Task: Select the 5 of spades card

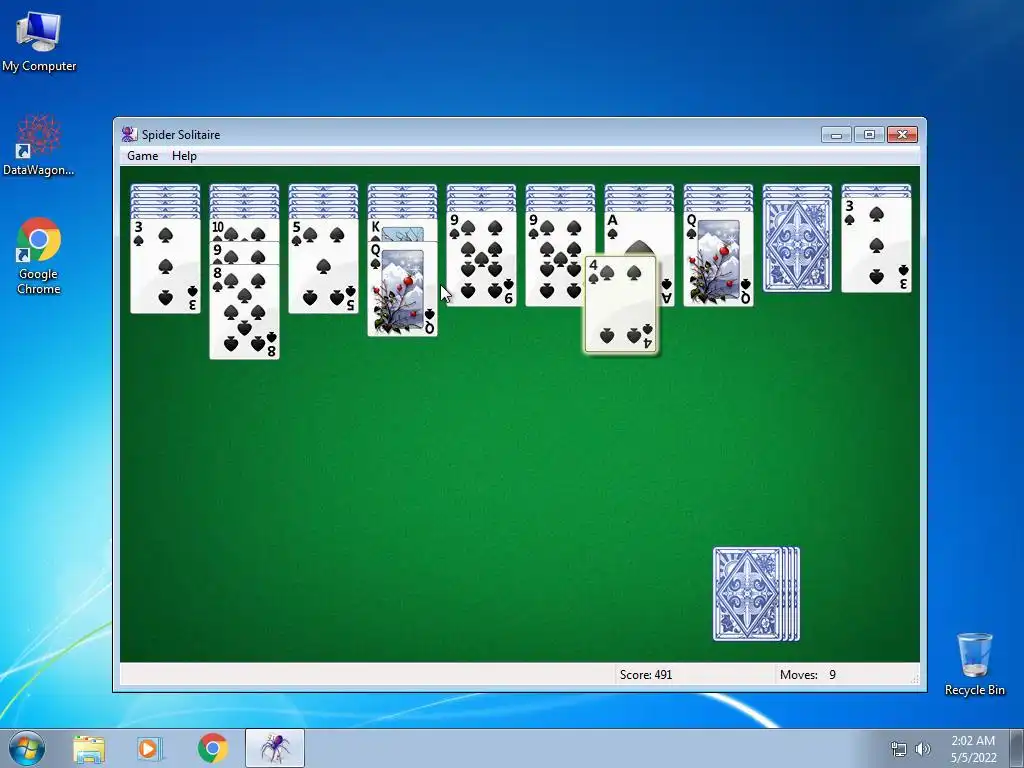Action: point(323,266)
